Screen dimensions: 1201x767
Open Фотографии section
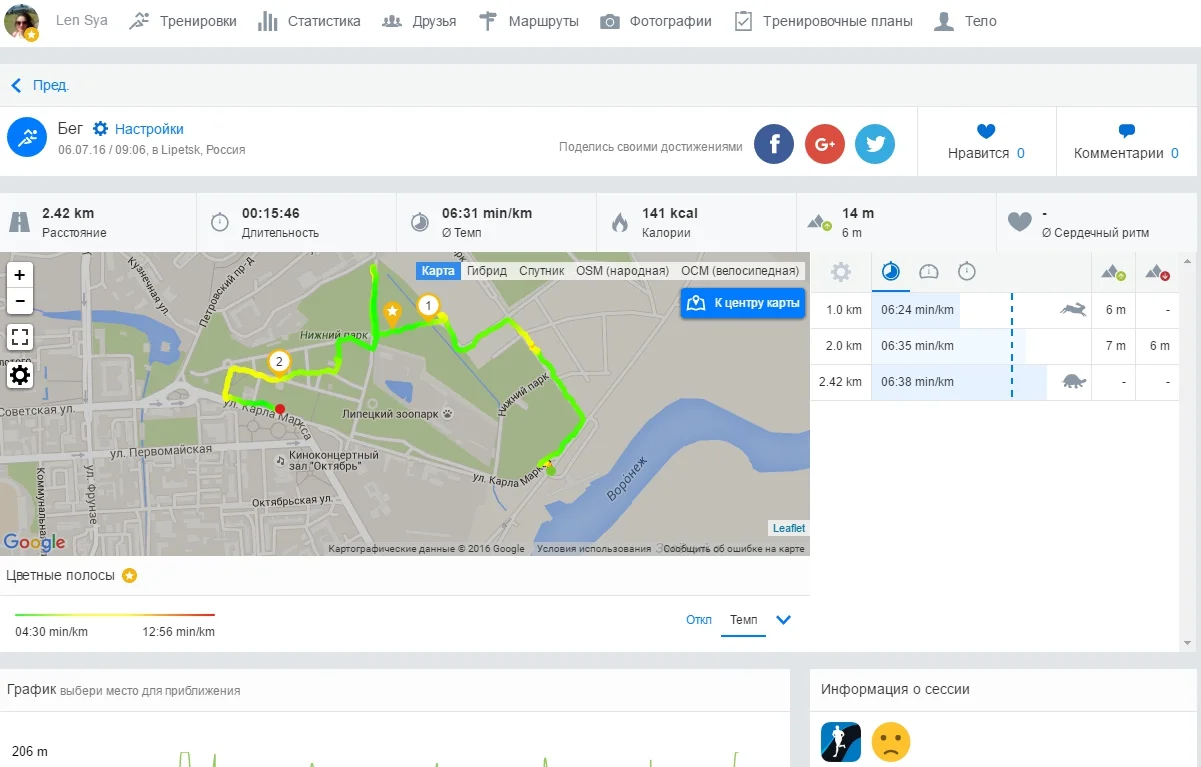pyautogui.click(x=656, y=21)
